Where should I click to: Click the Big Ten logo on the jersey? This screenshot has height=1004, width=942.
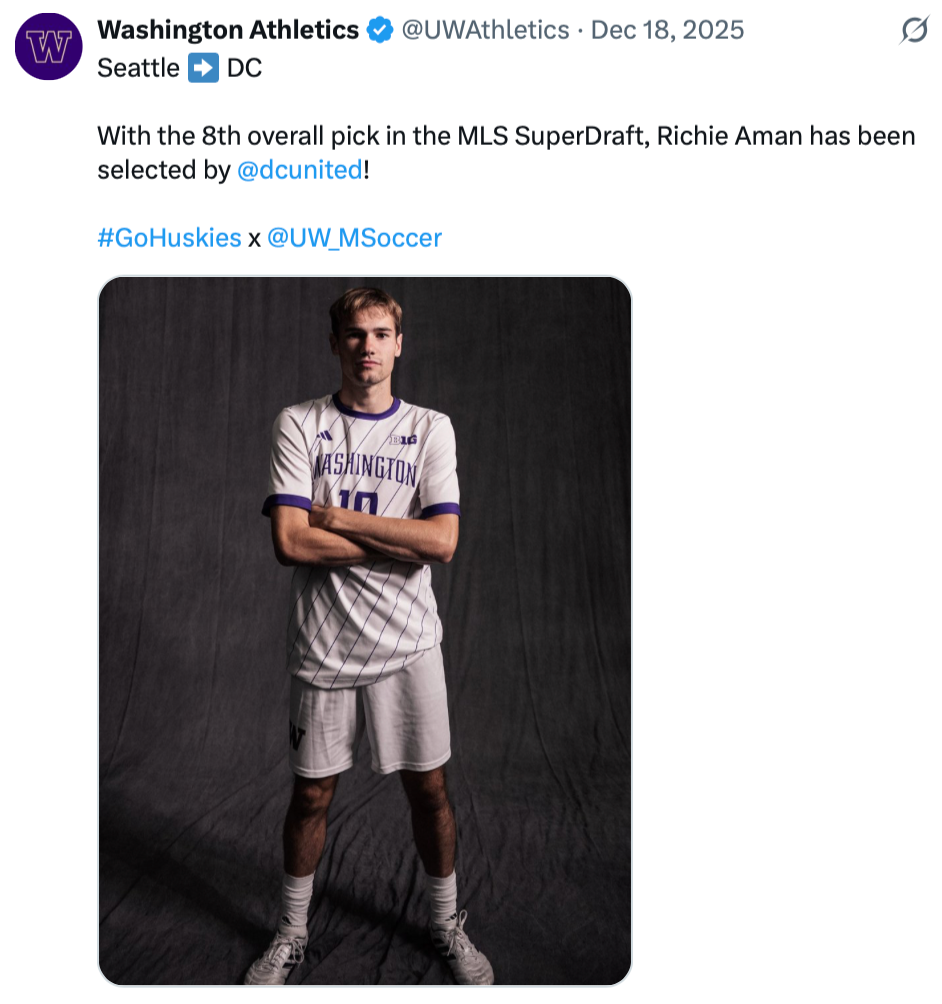tap(403, 440)
